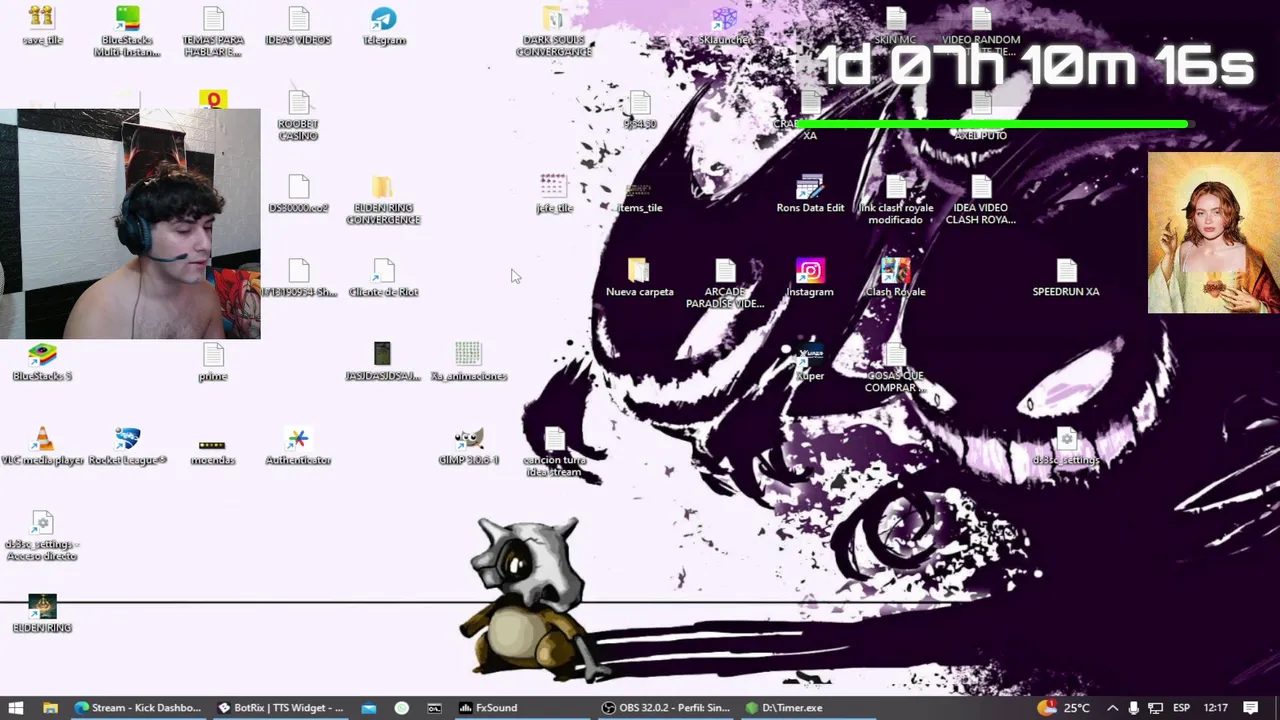The height and width of the screenshot is (720, 1280).
Task: Select the prime text file
Action: pyautogui.click(x=213, y=362)
